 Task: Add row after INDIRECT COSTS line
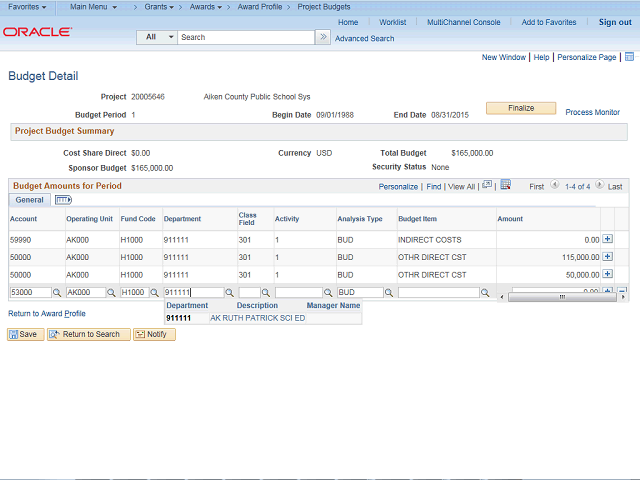point(607,240)
